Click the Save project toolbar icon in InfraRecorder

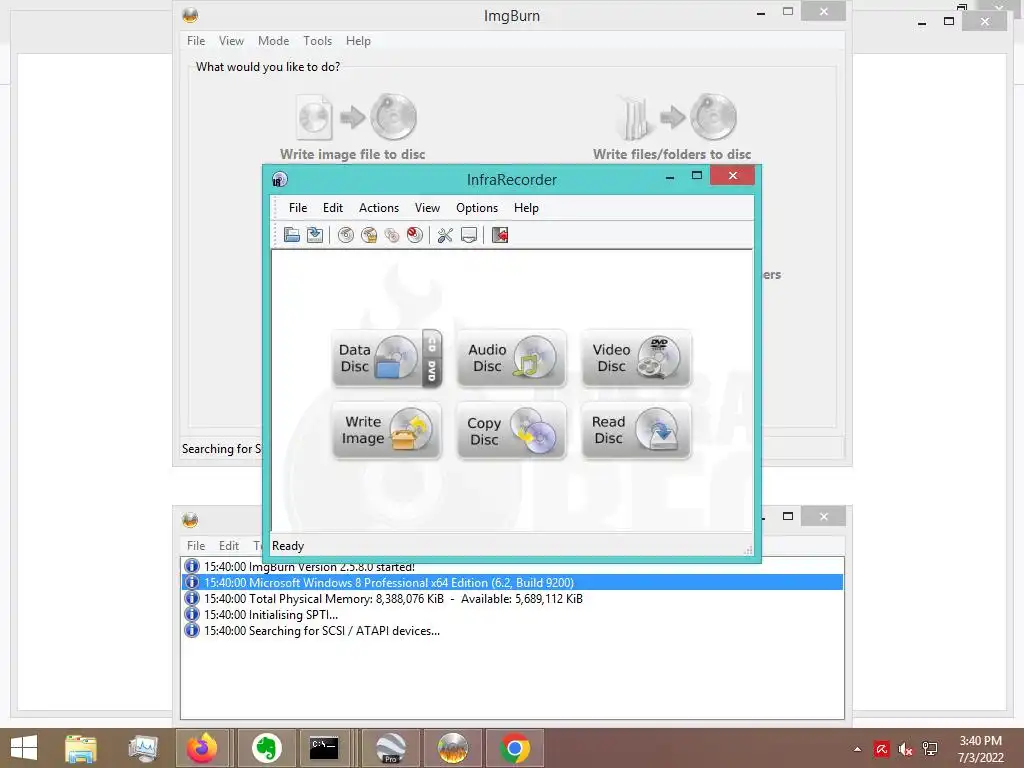(315, 235)
